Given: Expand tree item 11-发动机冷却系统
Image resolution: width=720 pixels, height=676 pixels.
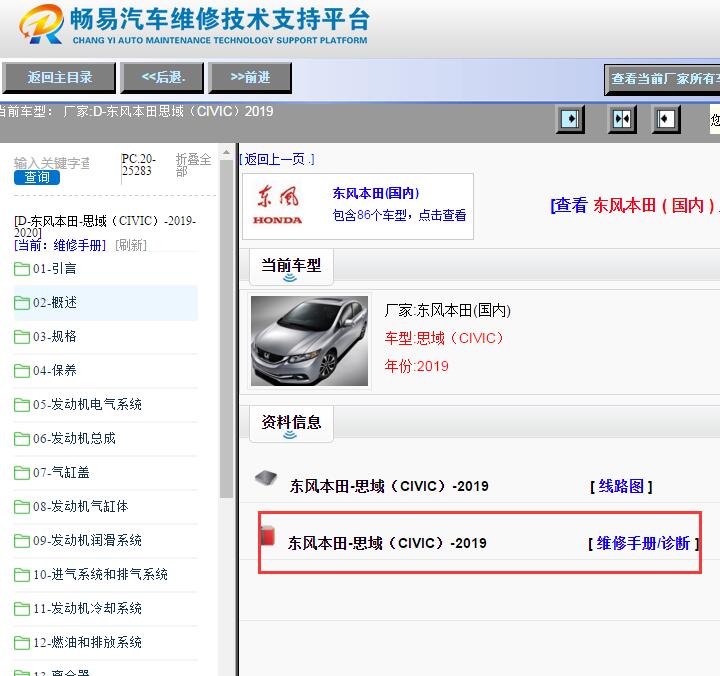Looking at the screenshot, I should (x=87, y=608).
